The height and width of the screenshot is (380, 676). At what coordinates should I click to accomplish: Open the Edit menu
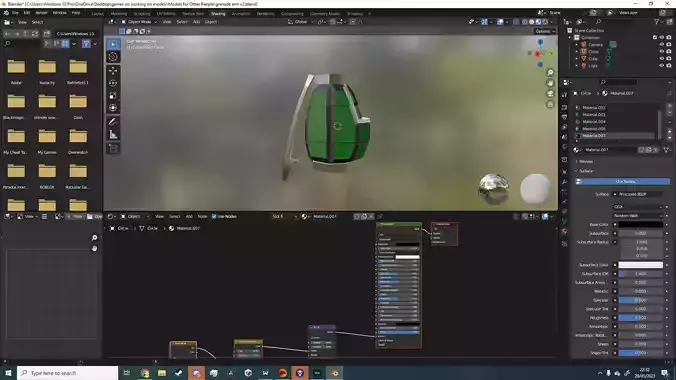(27, 13)
